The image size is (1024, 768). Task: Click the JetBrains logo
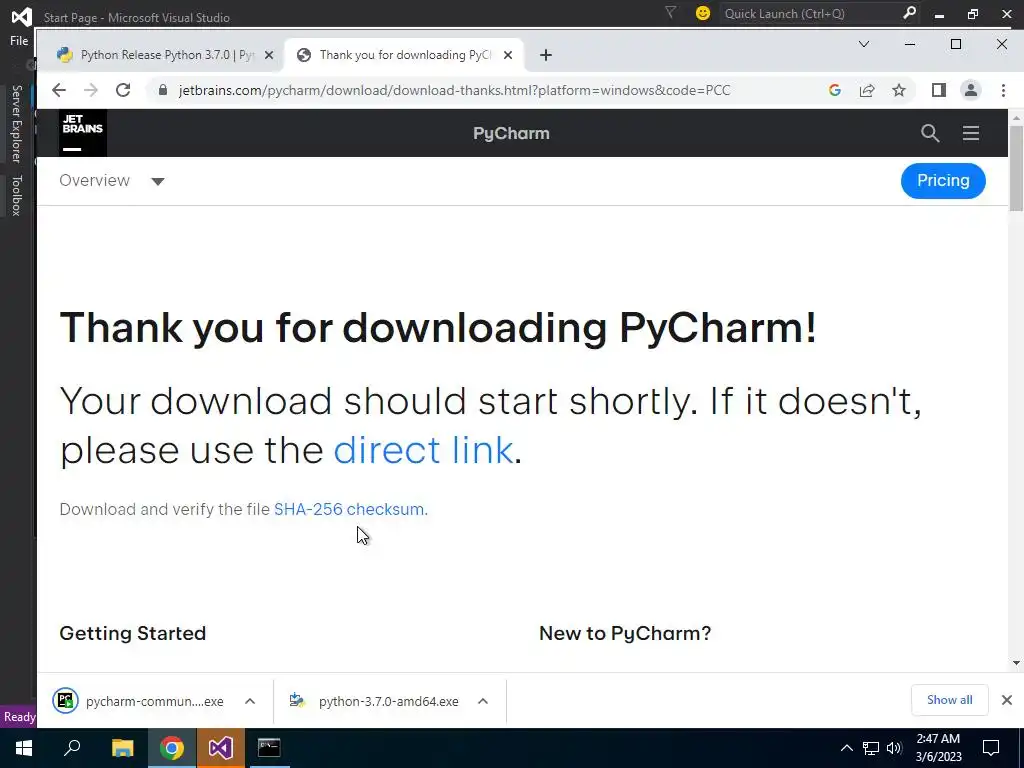(x=82, y=133)
